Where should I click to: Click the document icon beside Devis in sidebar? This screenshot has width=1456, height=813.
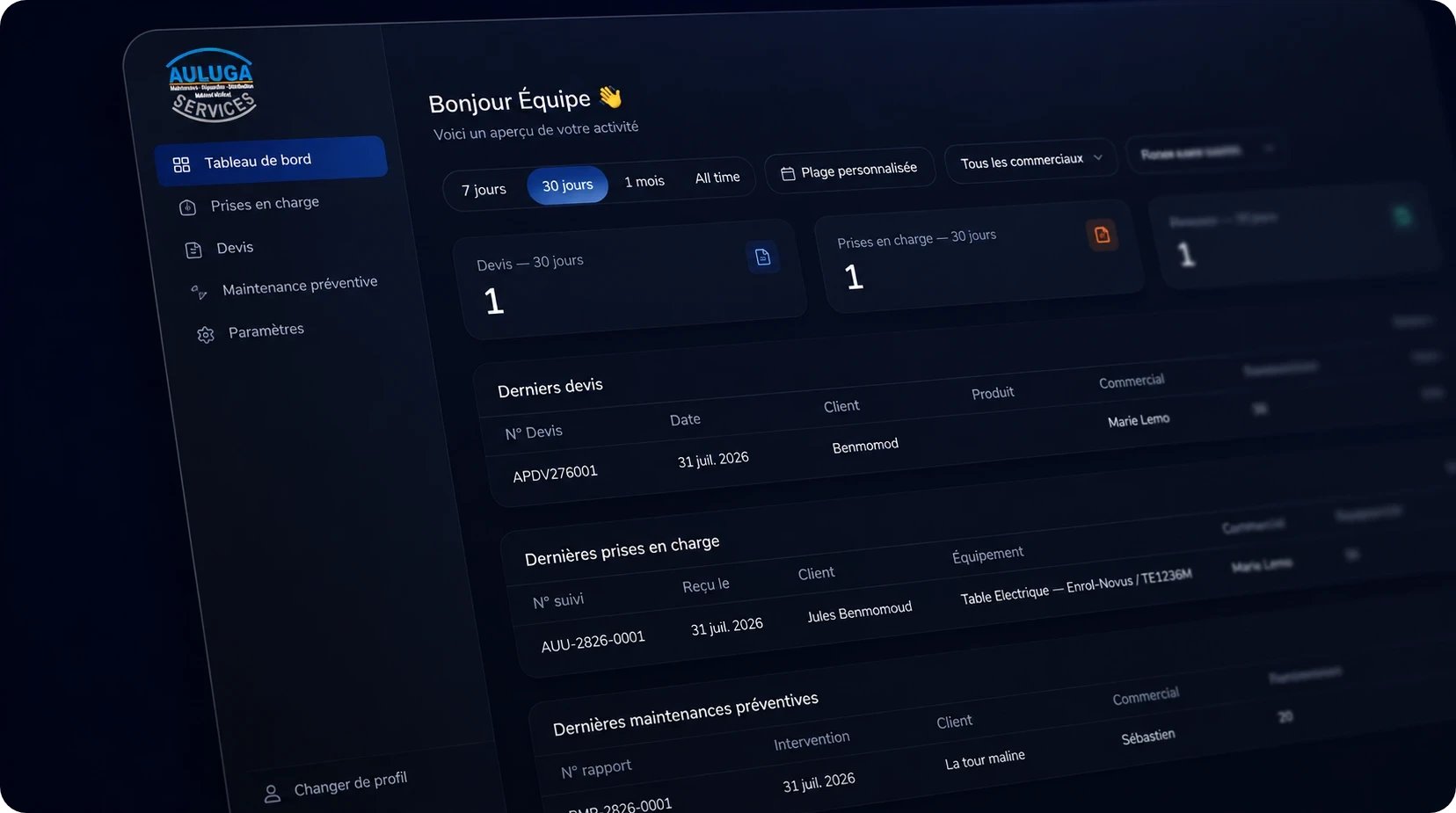tap(193, 250)
